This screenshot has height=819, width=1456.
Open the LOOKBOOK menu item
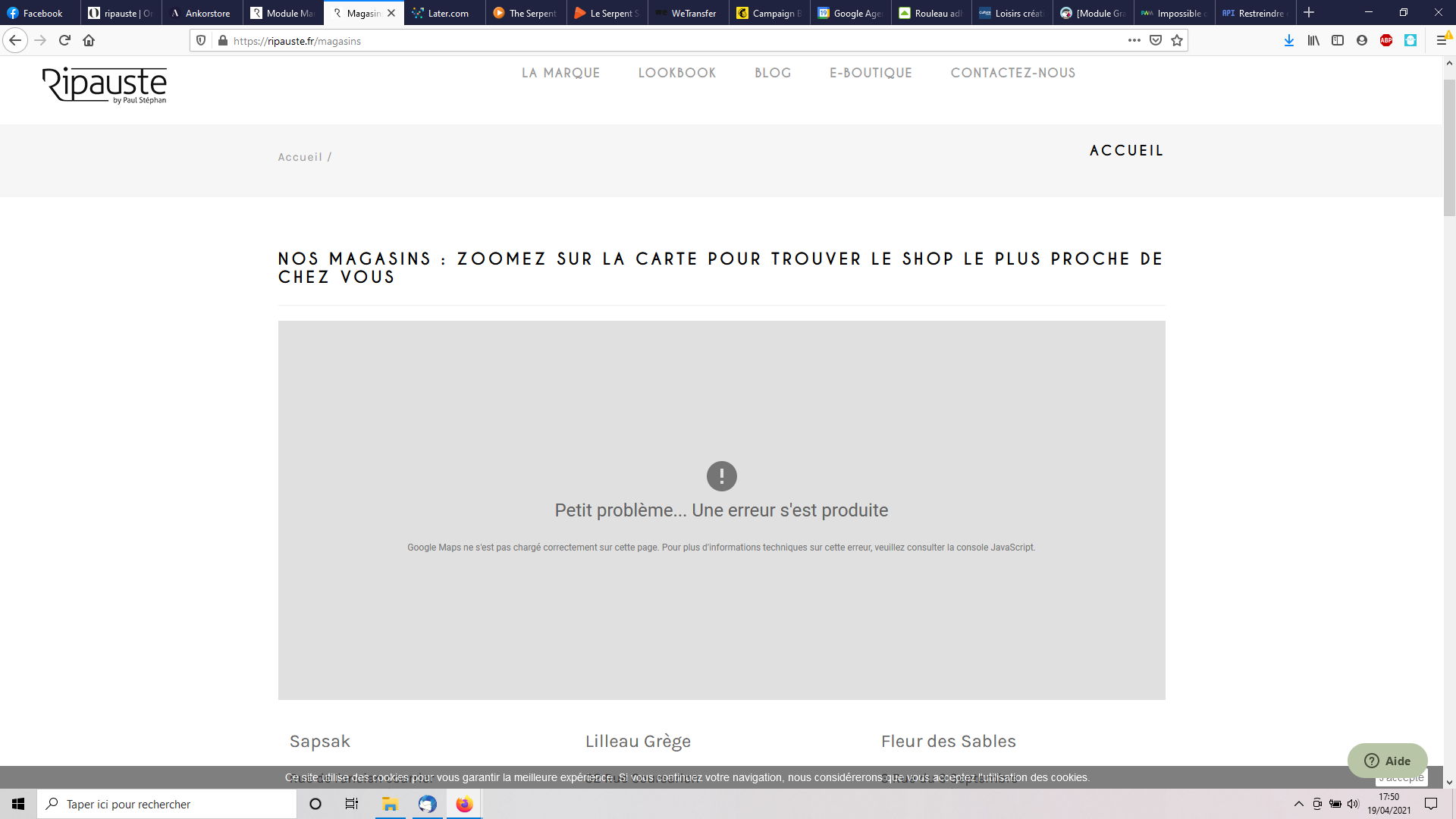[676, 73]
